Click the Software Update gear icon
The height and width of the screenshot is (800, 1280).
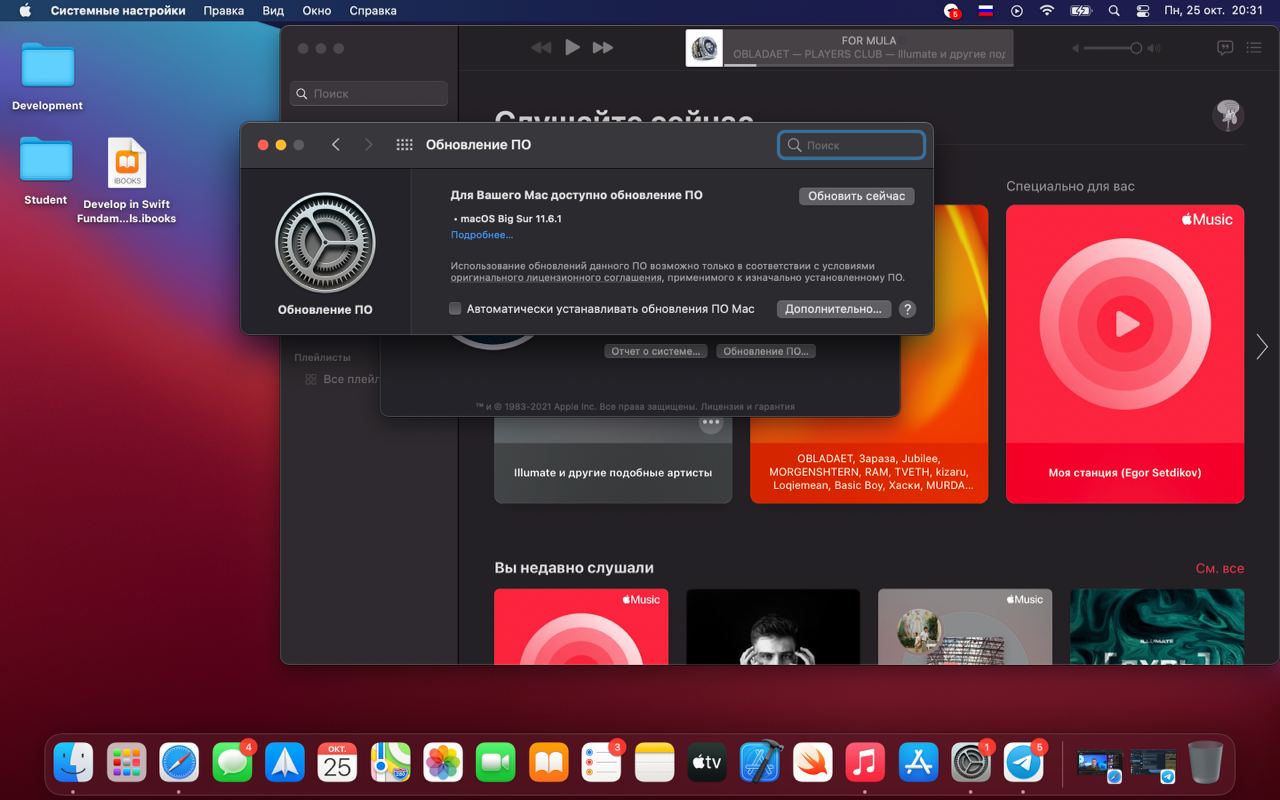pos(325,243)
